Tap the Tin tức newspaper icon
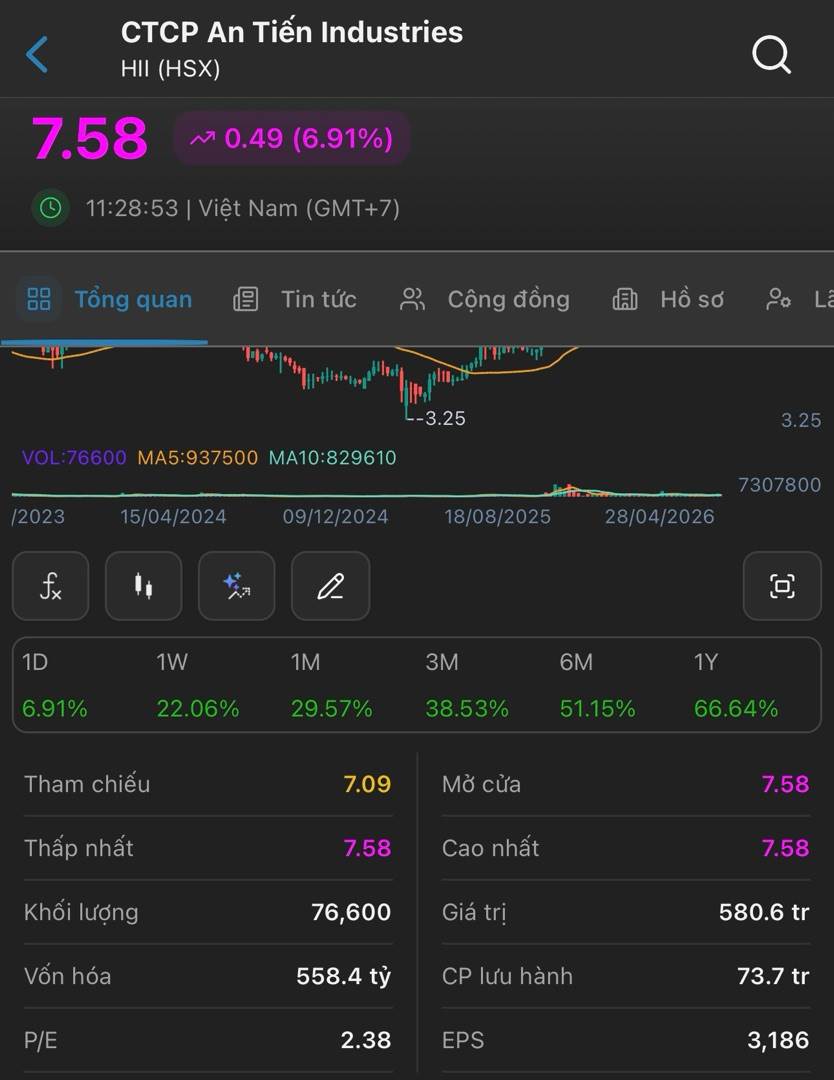Viewport: 834px width, 1080px height. point(245,299)
